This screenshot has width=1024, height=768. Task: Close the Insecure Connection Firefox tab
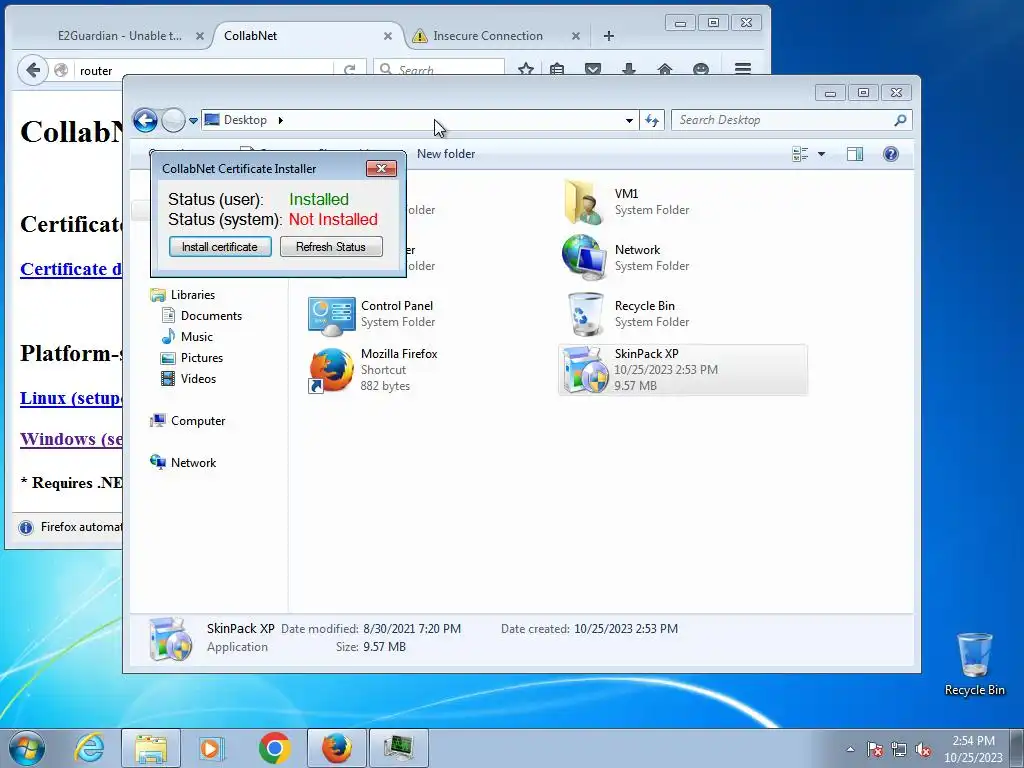click(x=576, y=37)
